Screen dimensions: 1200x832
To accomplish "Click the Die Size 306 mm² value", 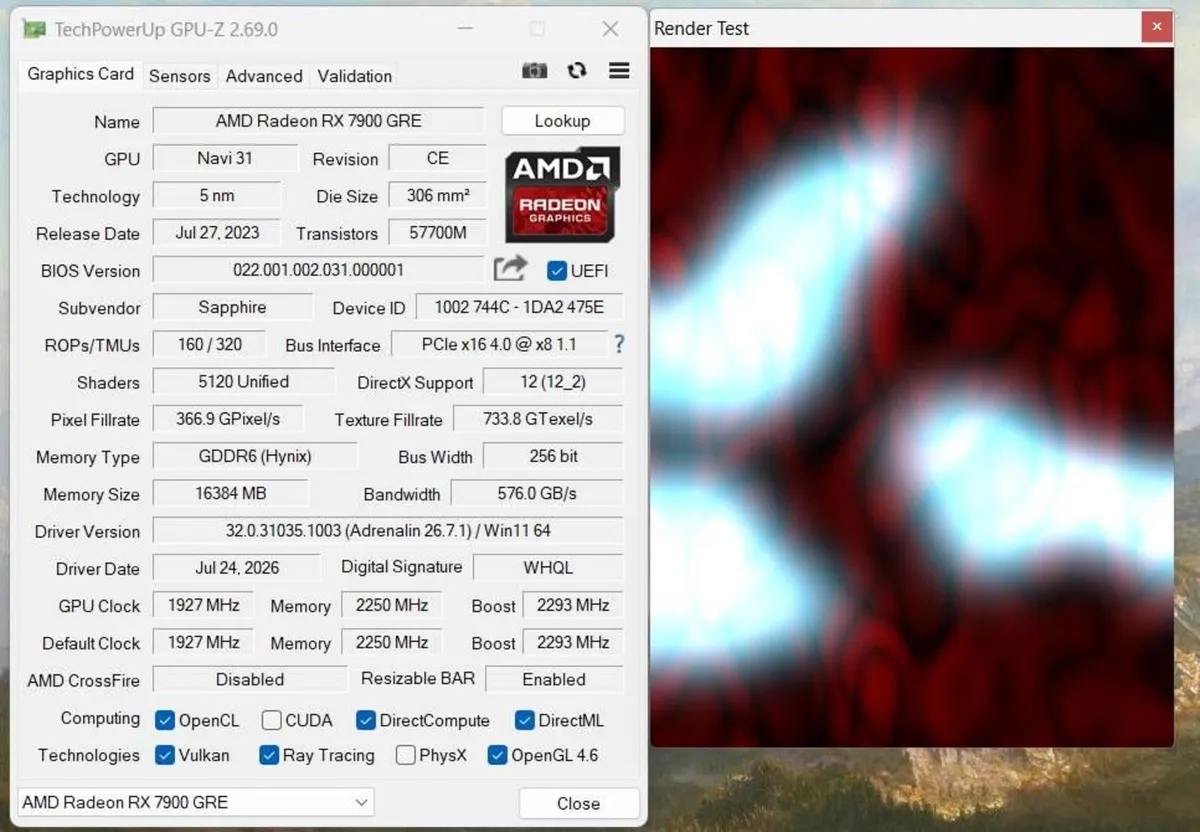I will pos(437,195).
